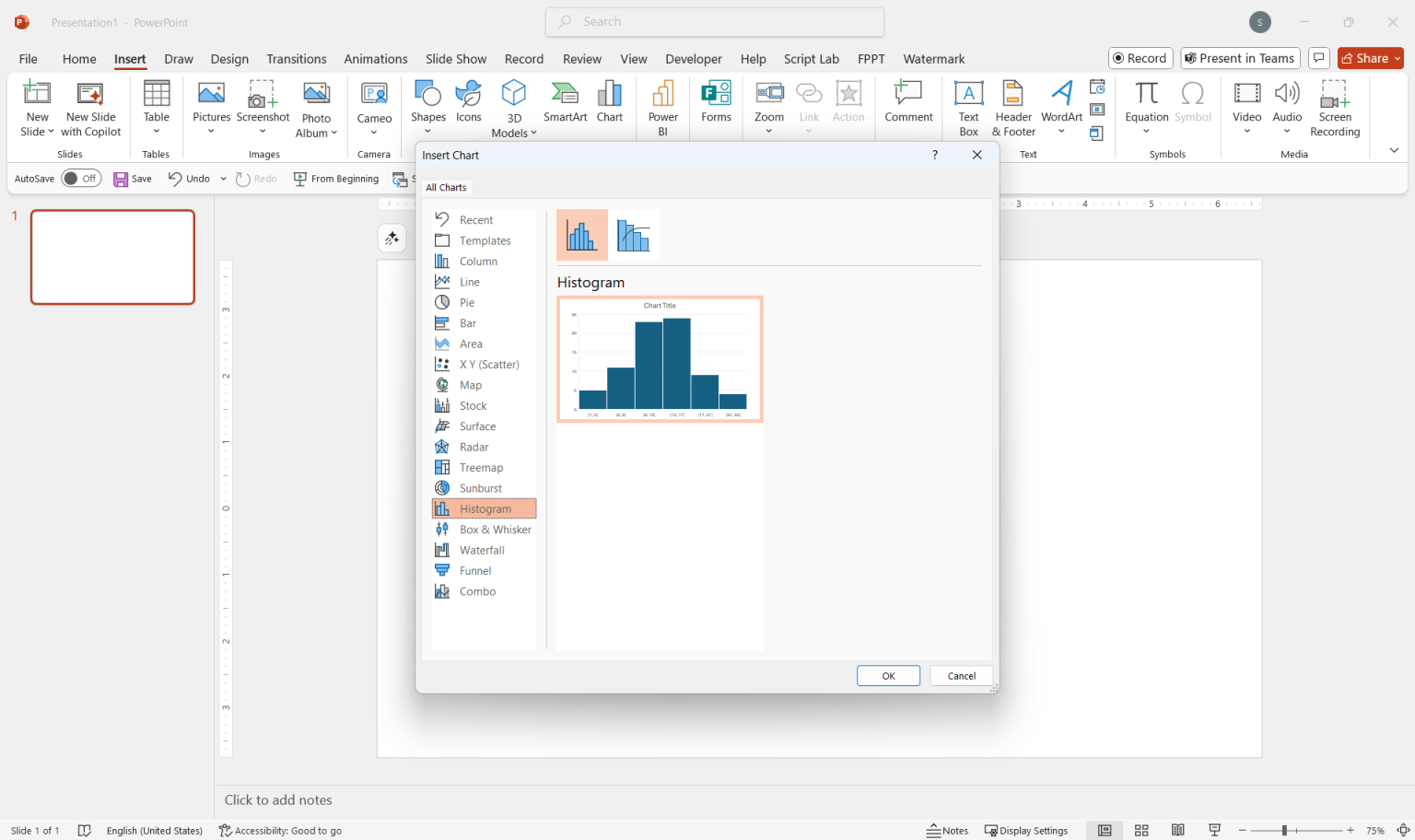Open the Design ribbon tab
The width and height of the screenshot is (1415, 840).
(x=229, y=59)
